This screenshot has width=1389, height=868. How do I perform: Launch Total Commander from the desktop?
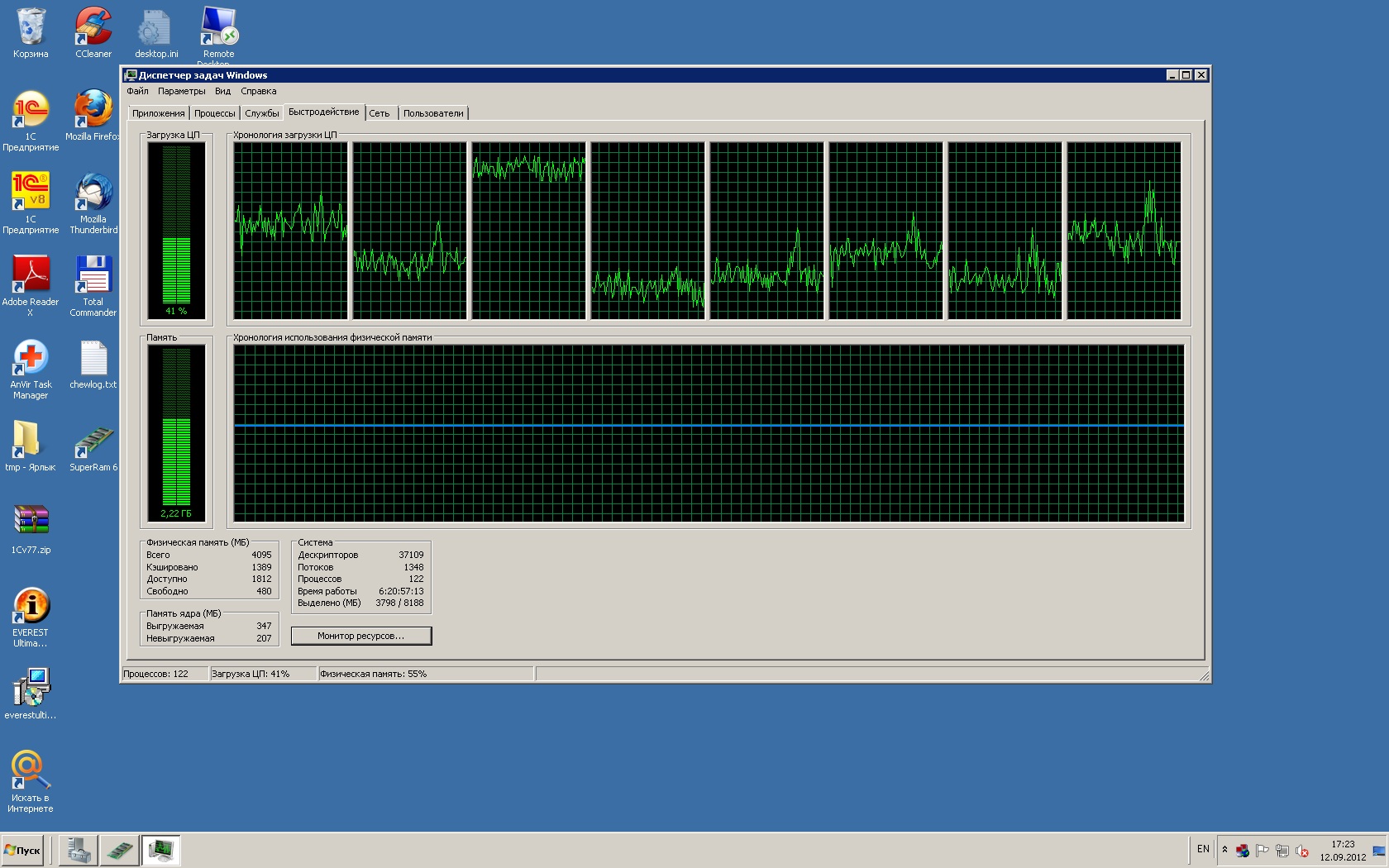[x=93, y=277]
